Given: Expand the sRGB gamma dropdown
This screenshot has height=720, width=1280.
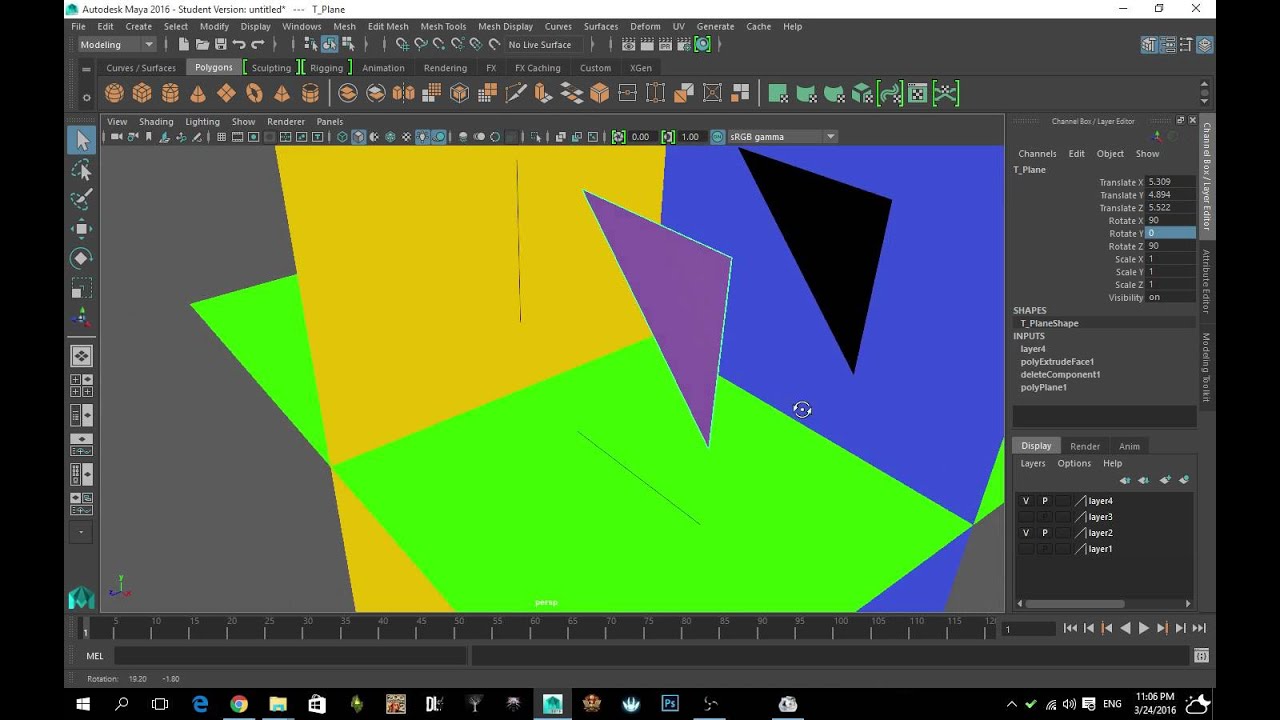Looking at the screenshot, I should pyautogui.click(x=830, y=137).
